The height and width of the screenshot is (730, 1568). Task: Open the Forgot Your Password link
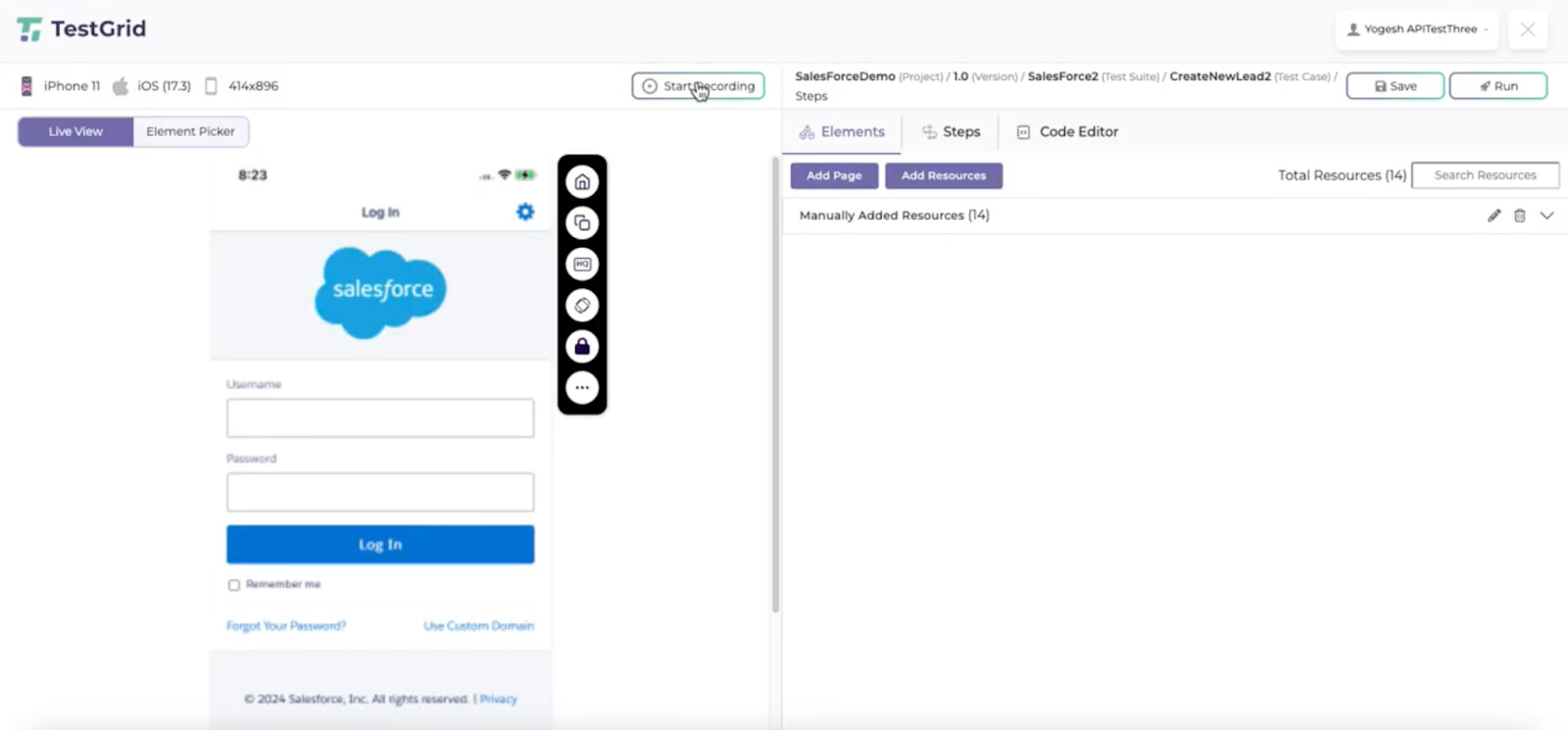pyautogui.click(x=286, y=626)
